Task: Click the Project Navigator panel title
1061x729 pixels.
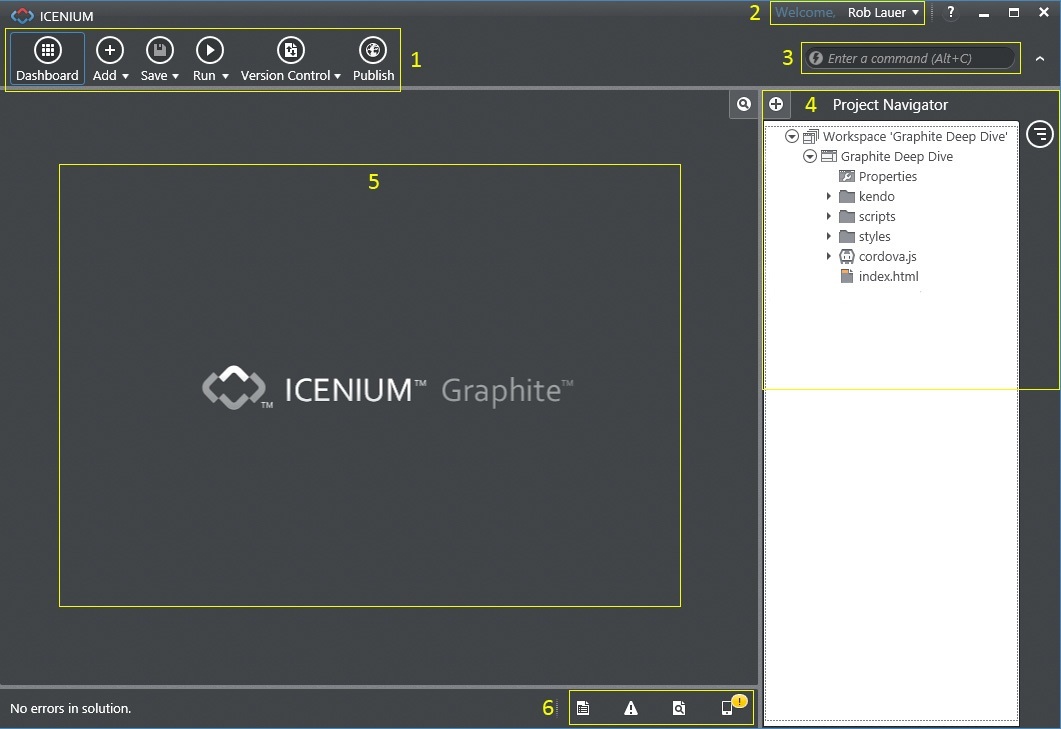Action: point(890,105)
